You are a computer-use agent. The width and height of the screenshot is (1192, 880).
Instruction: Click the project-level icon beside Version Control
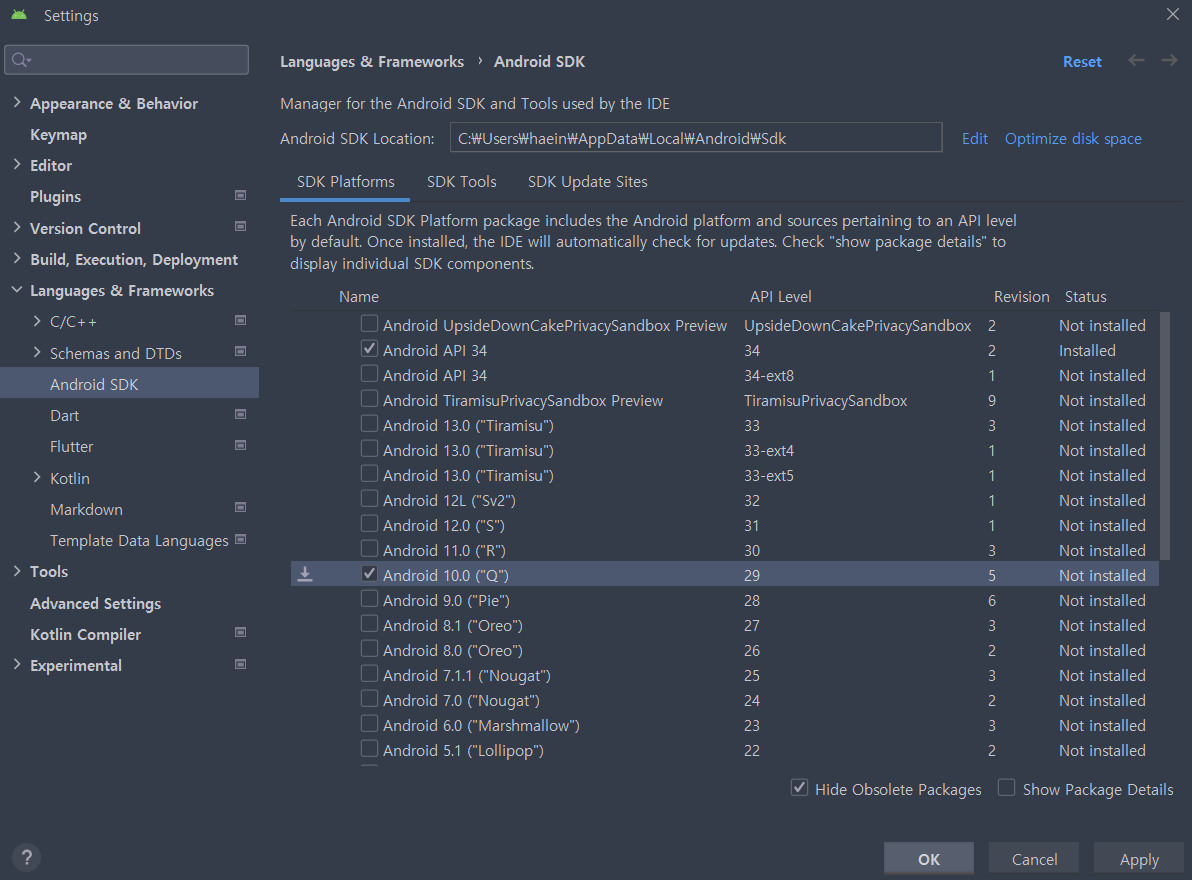[x=240, y=226]
